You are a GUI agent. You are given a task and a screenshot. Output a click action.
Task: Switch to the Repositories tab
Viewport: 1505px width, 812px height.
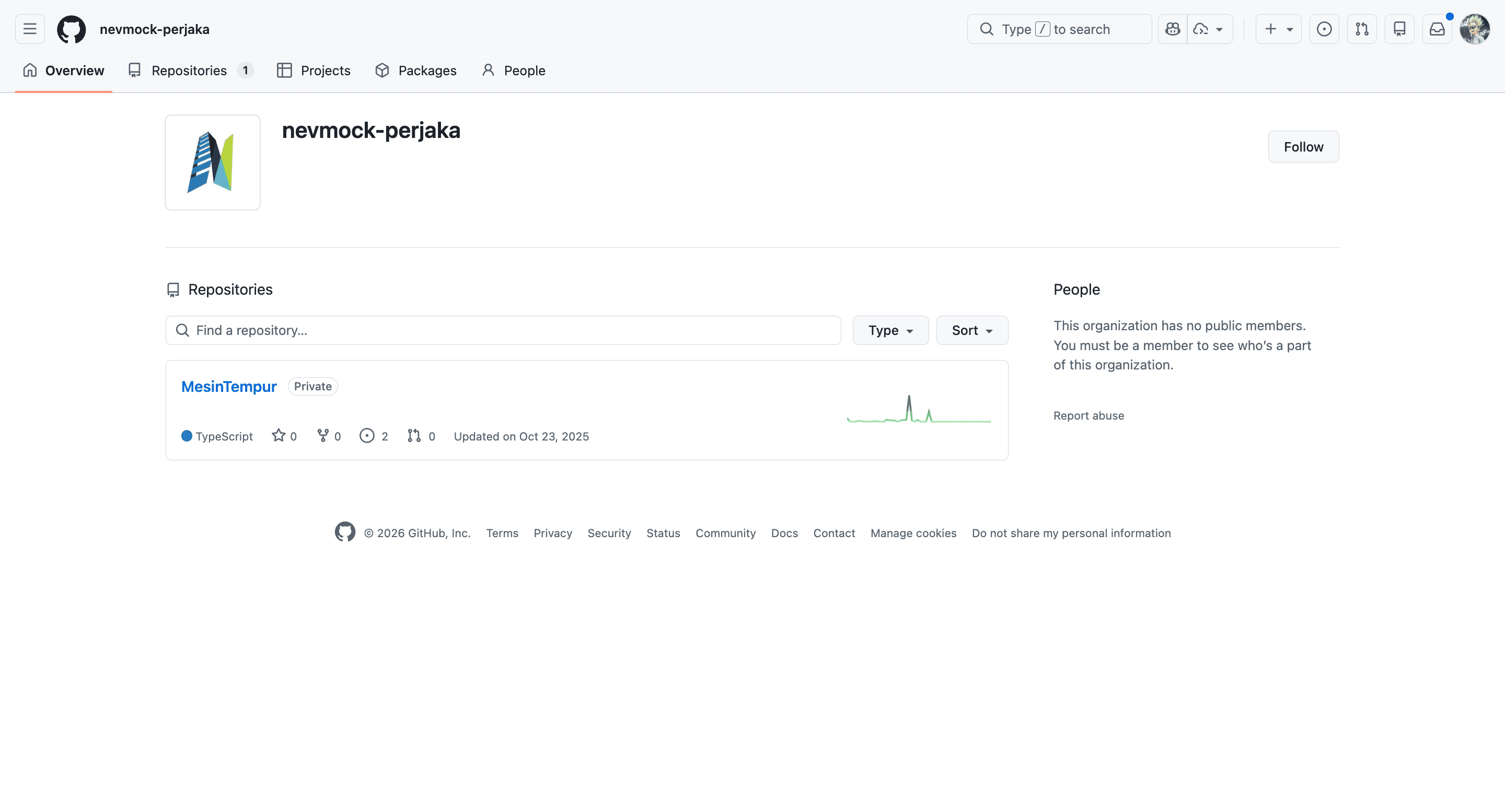[x=189, y=71]
